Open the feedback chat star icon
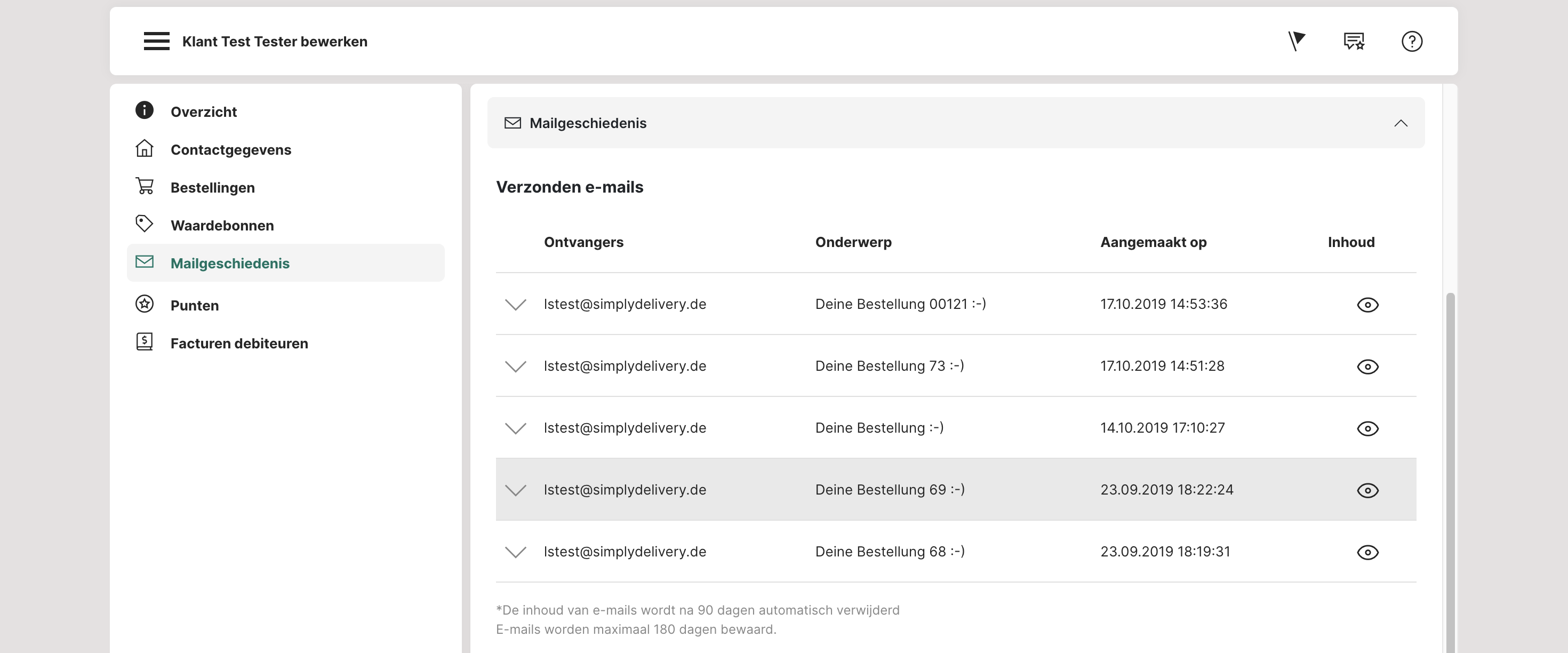This screenshot has height=653, width=1568. [1354, 42]
